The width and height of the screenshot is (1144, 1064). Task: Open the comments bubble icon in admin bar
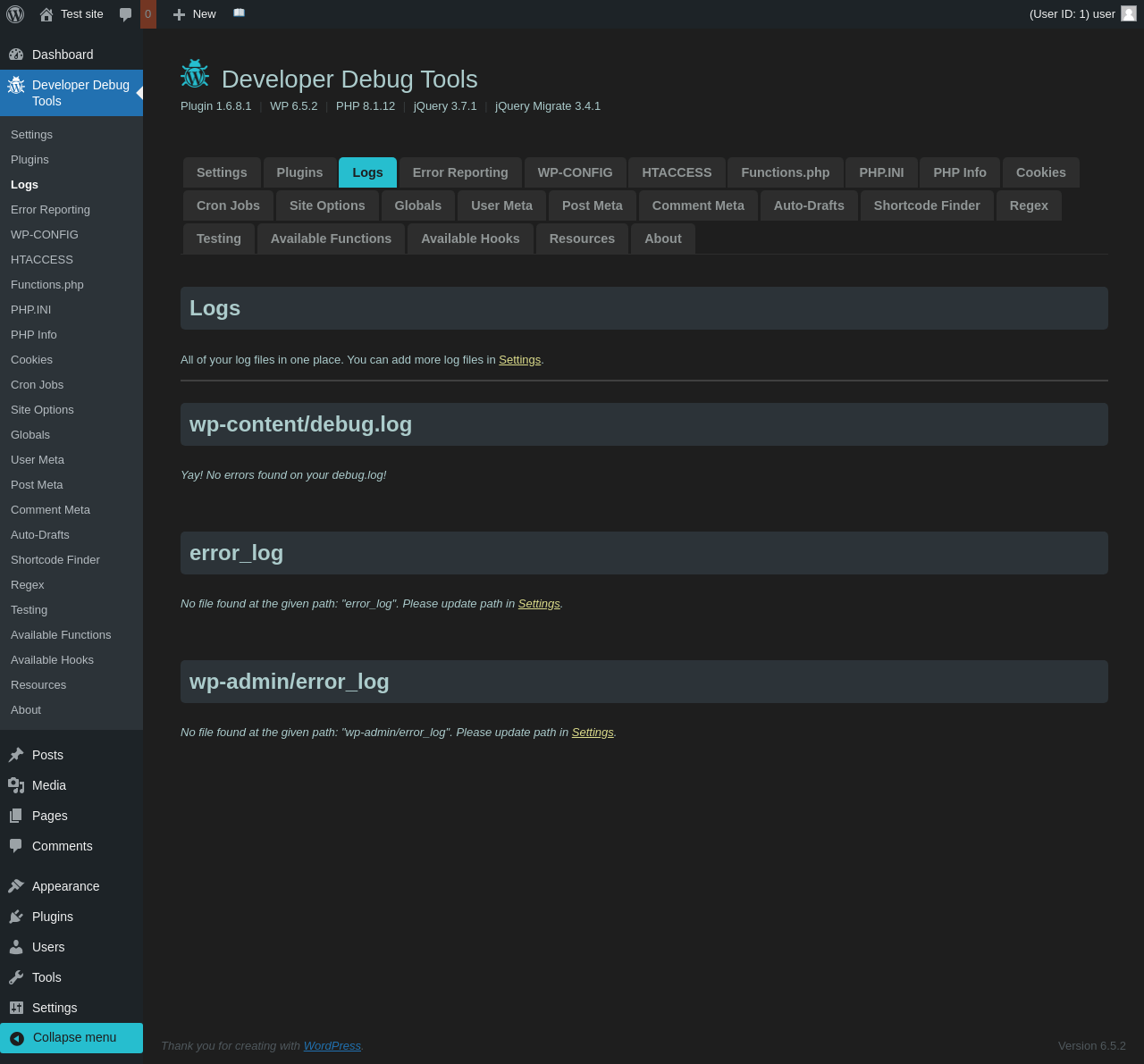(x=126, y=14)
